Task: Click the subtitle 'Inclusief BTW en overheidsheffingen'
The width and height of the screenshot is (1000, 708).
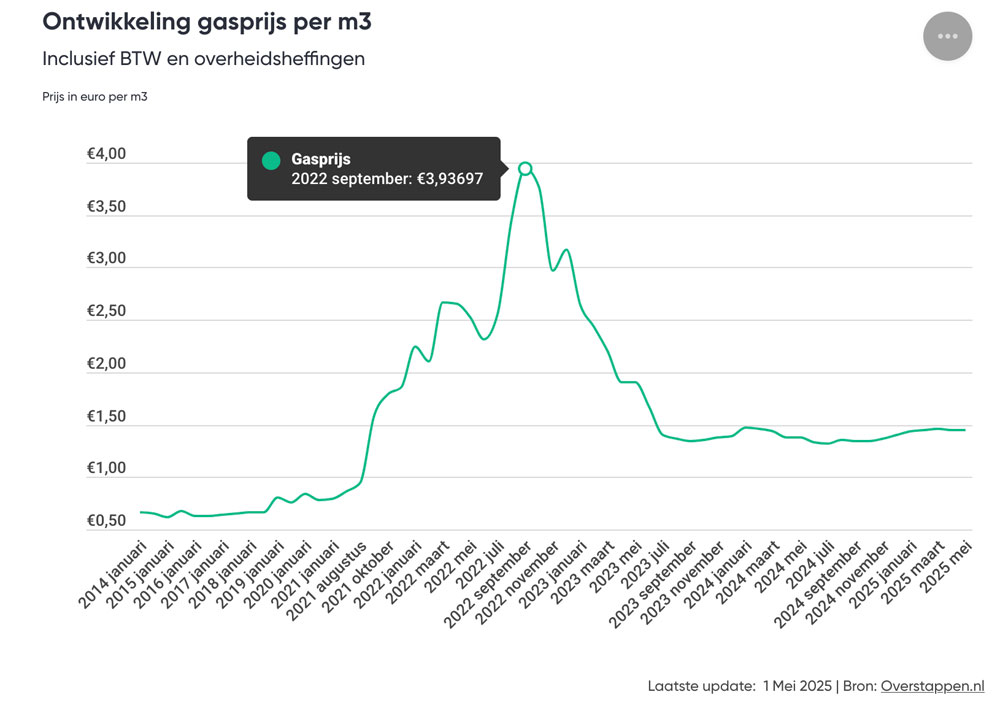Action: (x=203, y=59)
